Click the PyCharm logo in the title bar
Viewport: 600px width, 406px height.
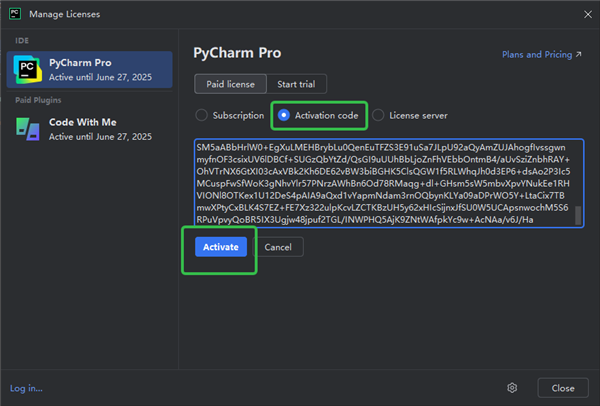click(x=16, y=14)
